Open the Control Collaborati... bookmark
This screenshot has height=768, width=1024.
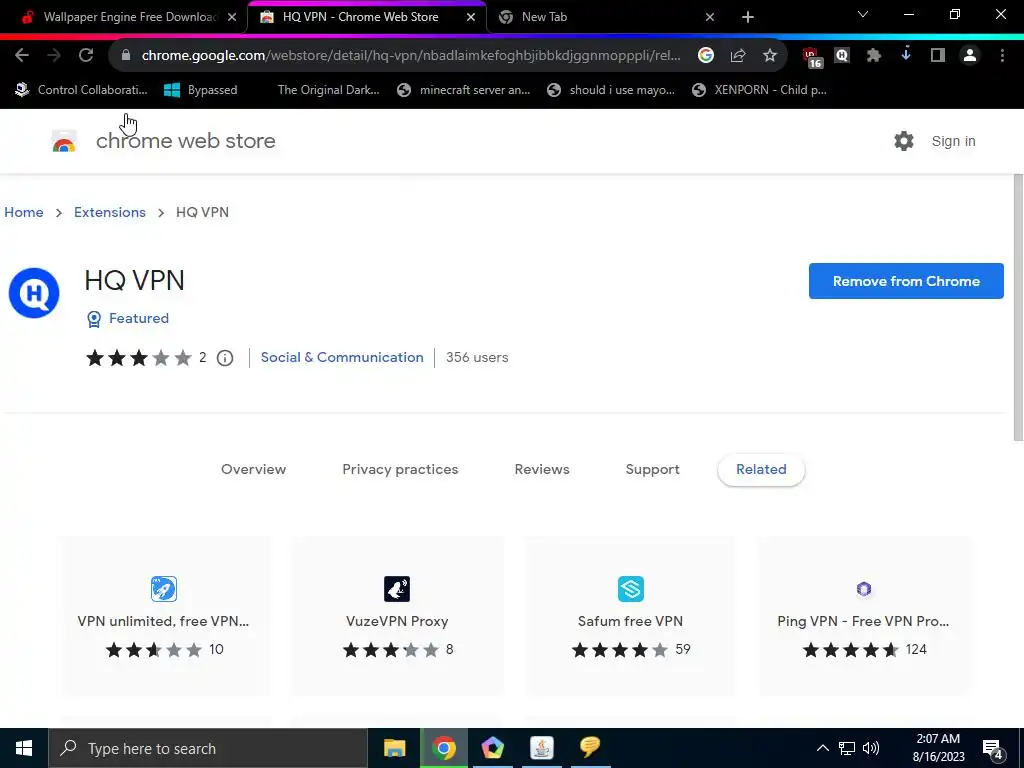(x=81, y=90)
